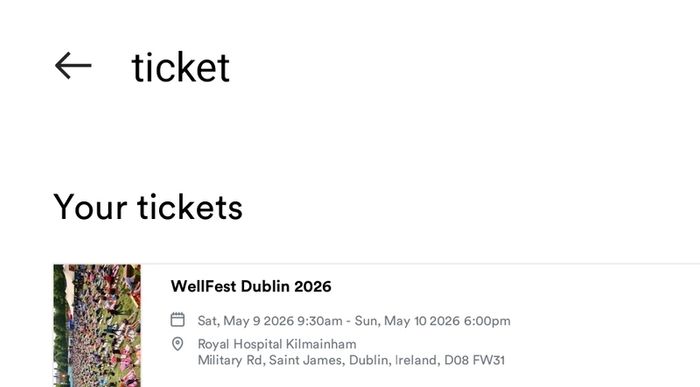The height and width of the screenshot is (387, 700).
Task: Click 'Saint James' in the address line
Action: [x=305, y=360]
